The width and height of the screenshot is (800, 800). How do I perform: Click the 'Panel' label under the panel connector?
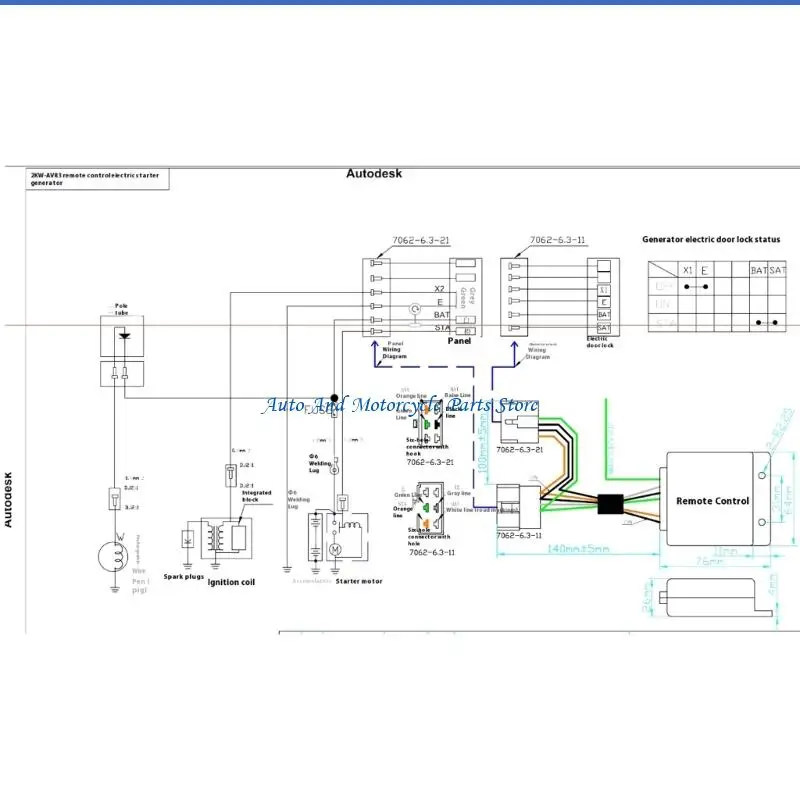pyautogui.click(x=459, y=341)
